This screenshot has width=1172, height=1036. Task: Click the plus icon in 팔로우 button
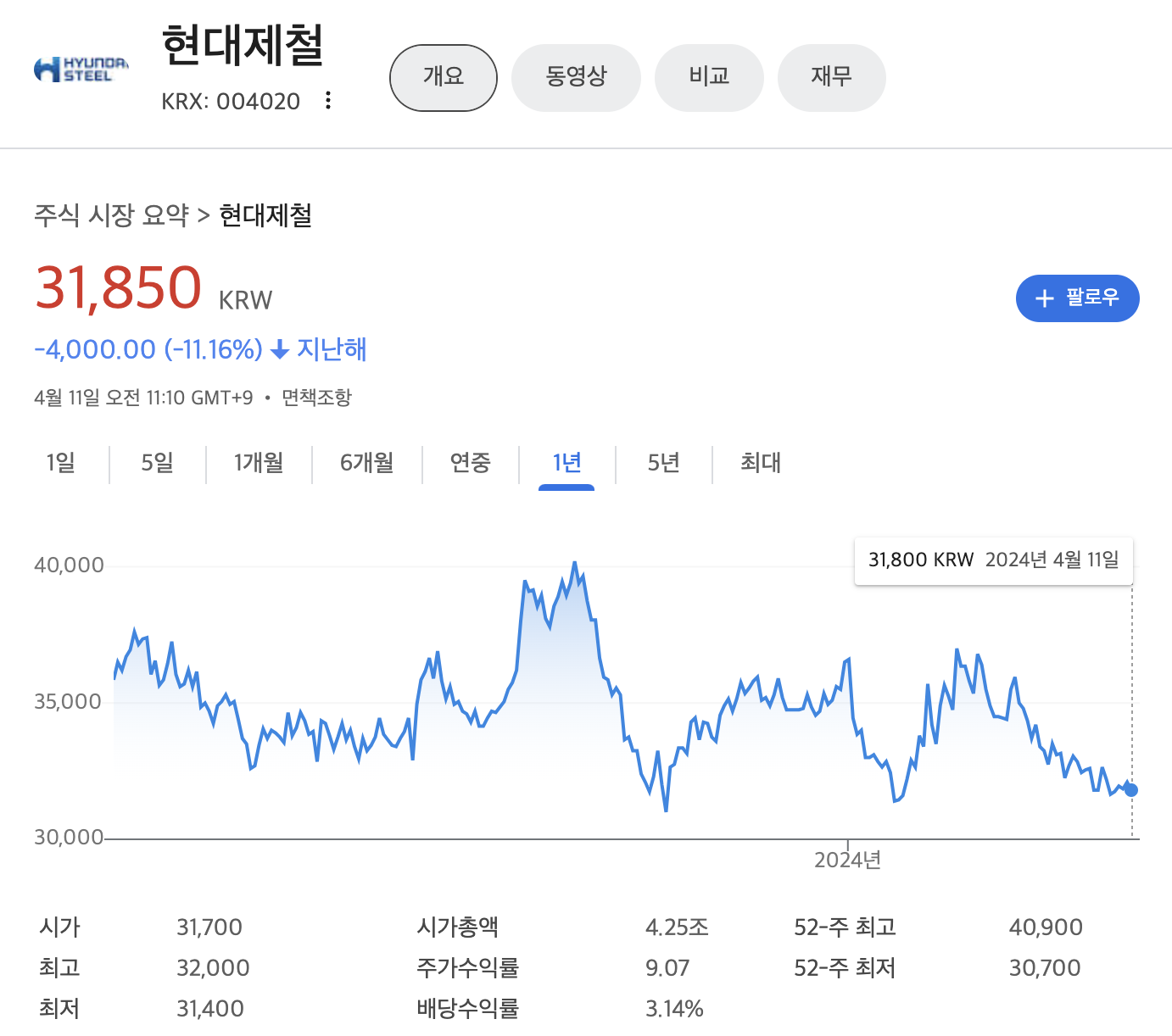[x=1045, y=298]
